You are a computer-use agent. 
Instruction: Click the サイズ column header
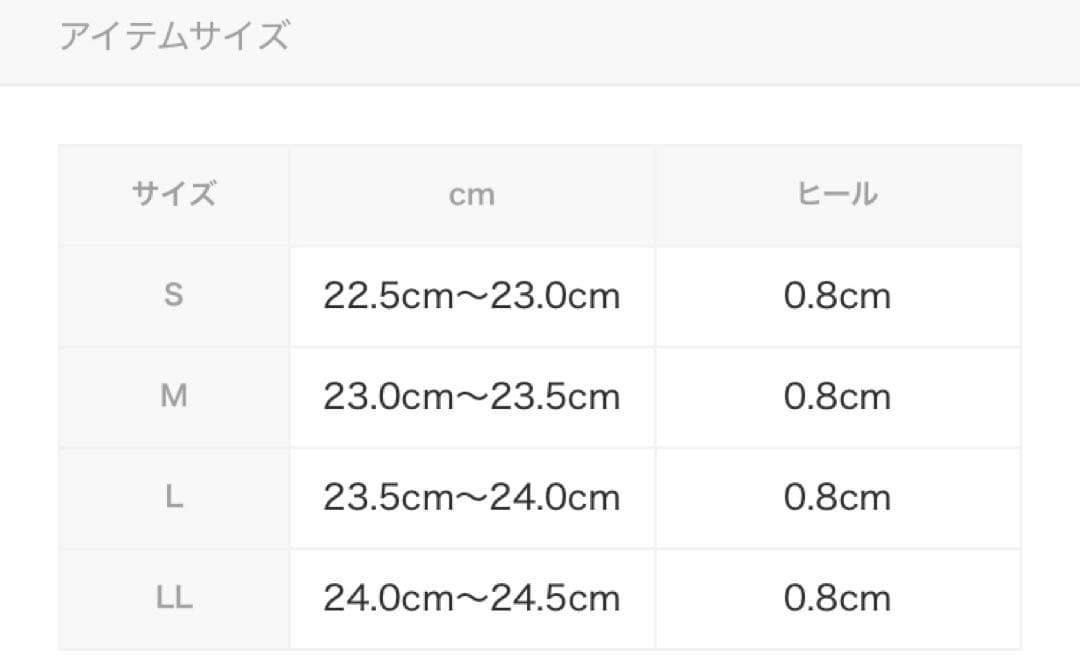174,194
